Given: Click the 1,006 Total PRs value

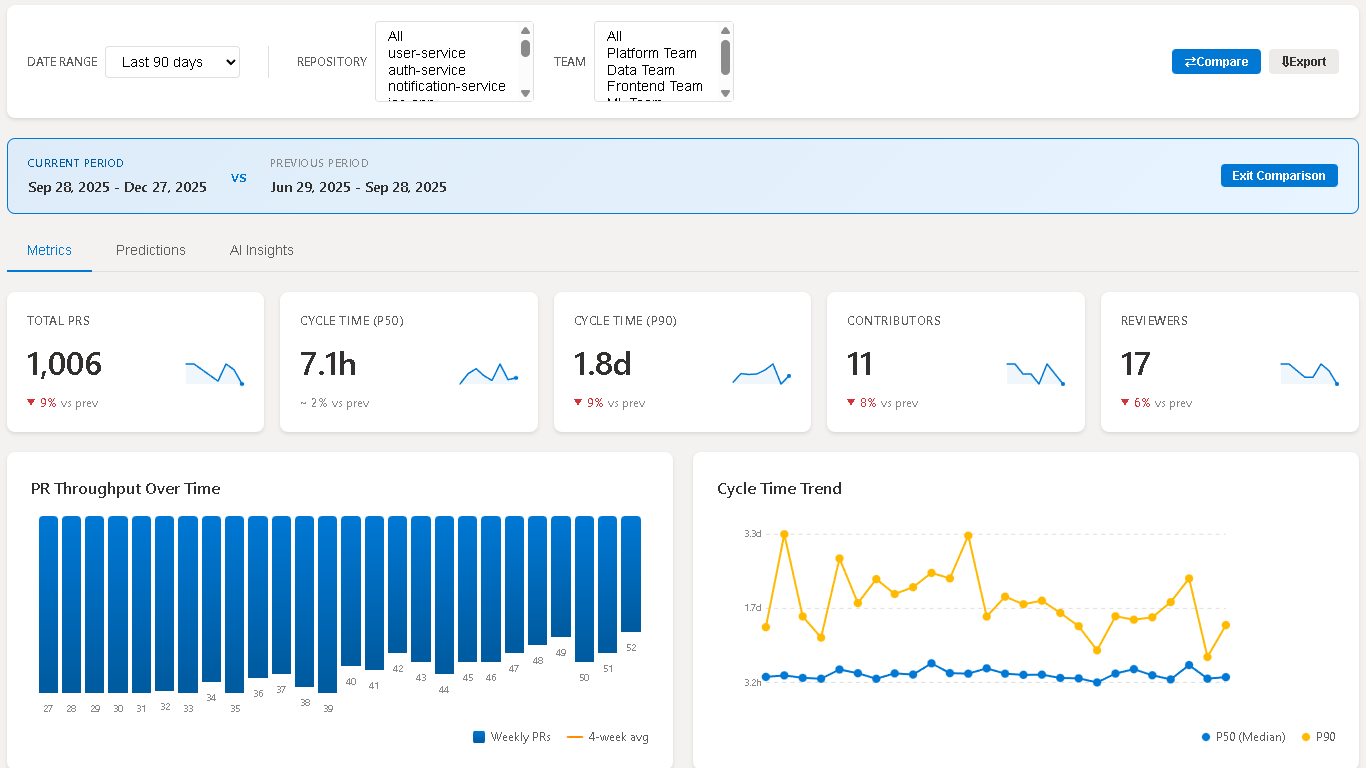Looking at the screenshot, I should point(64,364).
